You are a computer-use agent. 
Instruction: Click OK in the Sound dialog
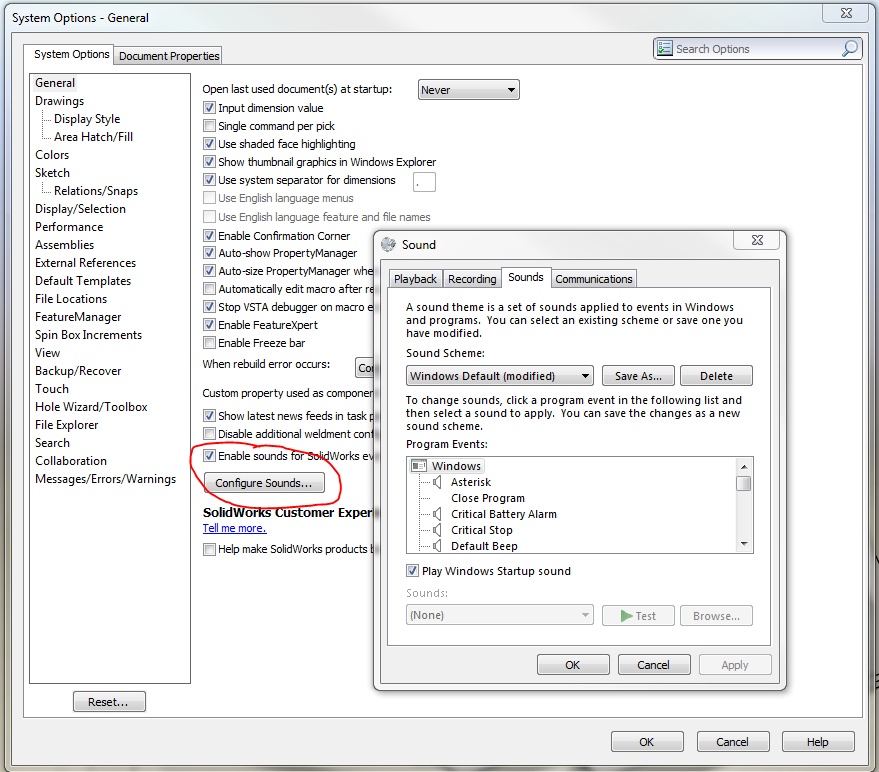click(x=572, y=665)
